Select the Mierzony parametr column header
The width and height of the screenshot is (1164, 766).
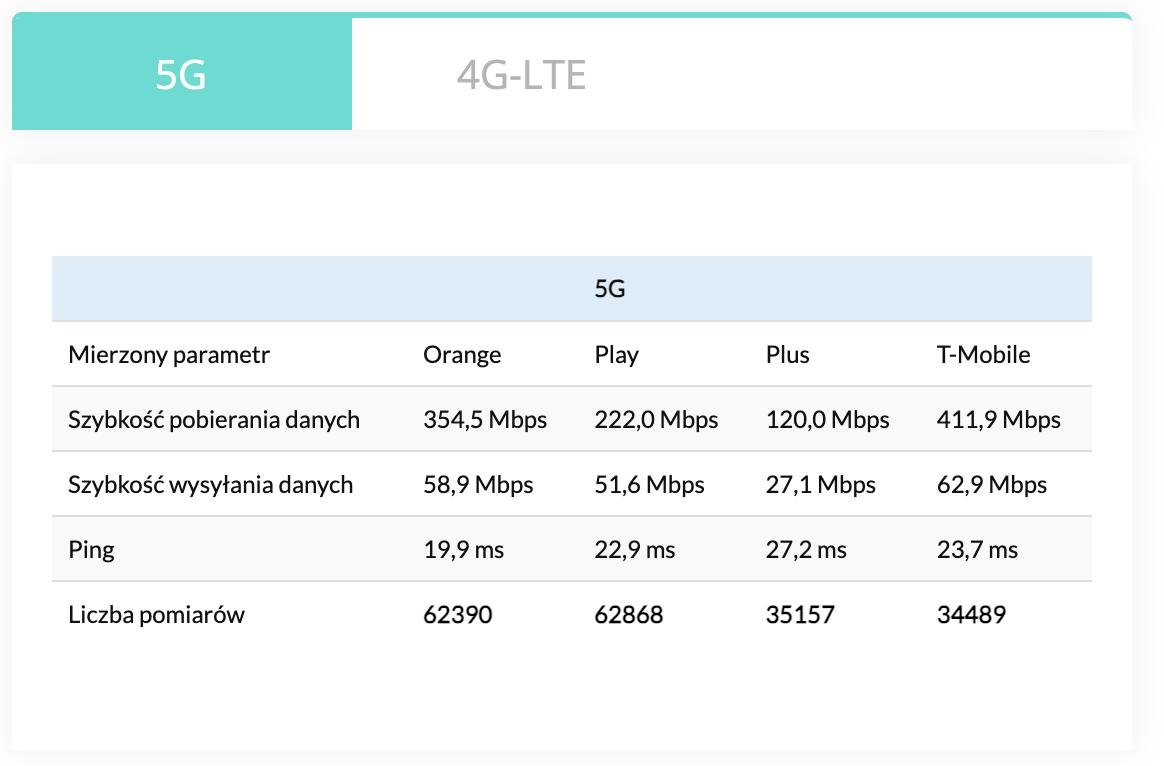pos(169,354)
